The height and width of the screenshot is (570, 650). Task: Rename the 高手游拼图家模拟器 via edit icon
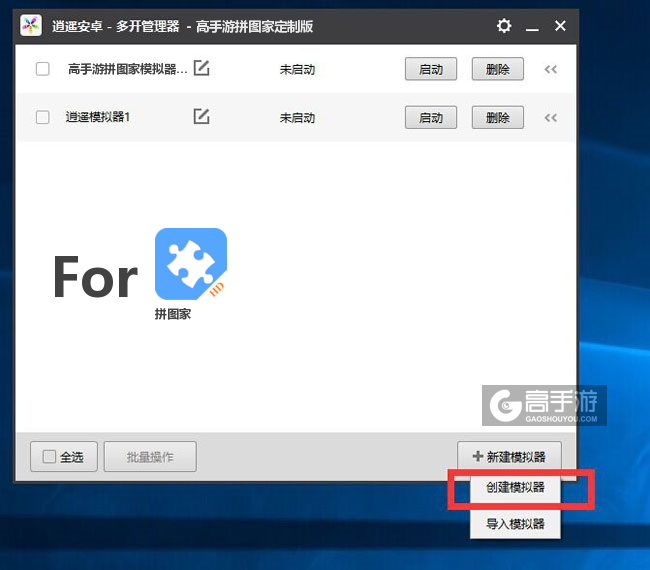pyautogui.click(x=201, y=69)
